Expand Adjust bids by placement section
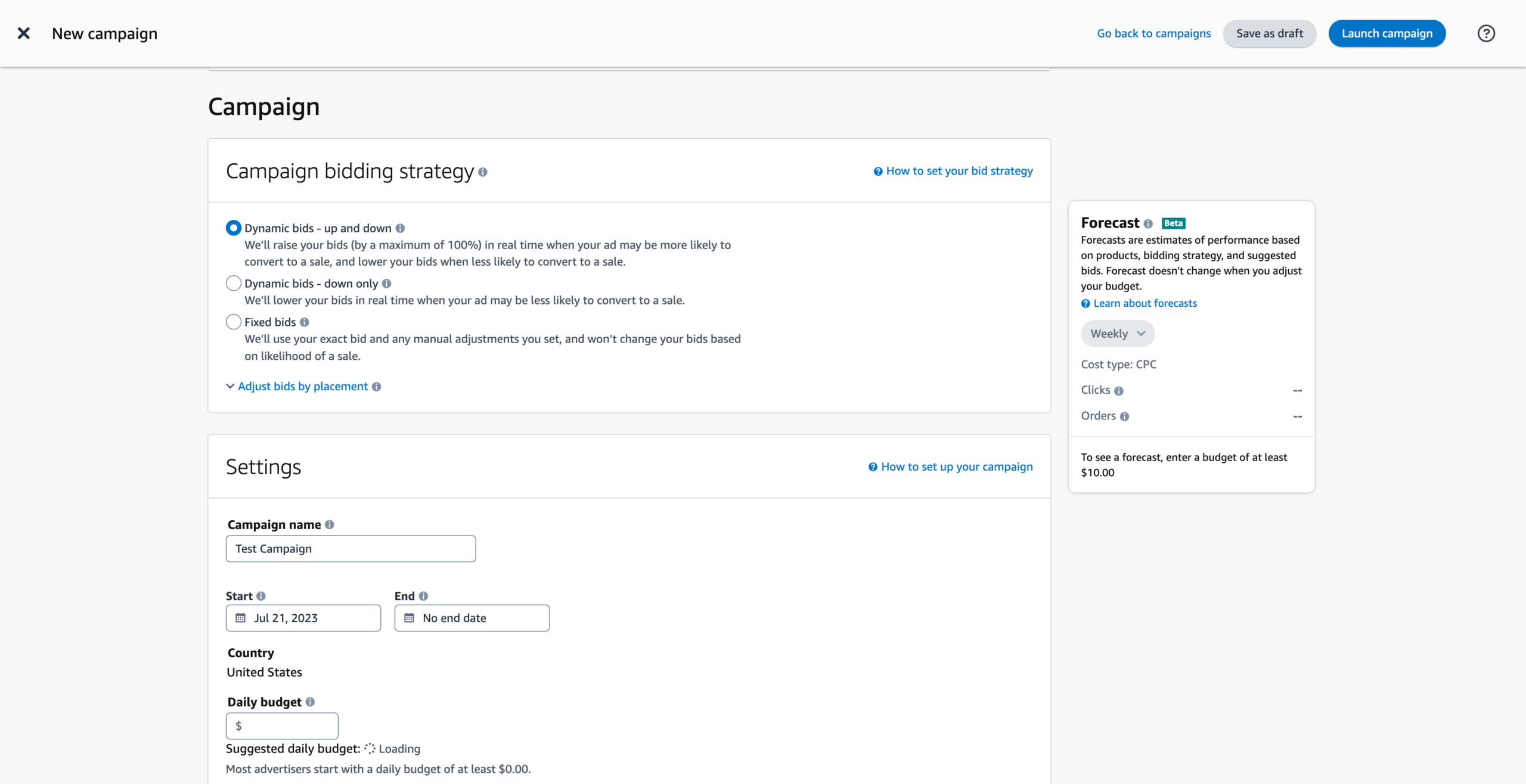Image resolution: width=1526 pixels, height=784 pixels. point(300,386)
